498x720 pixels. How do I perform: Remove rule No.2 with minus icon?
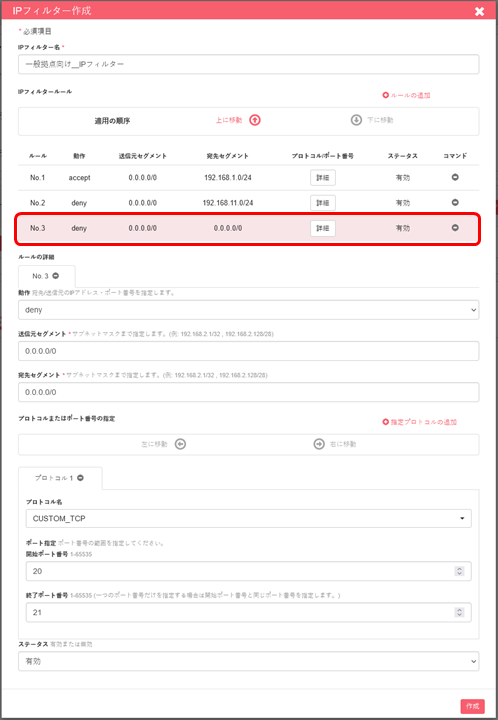click(x=455, y=202)
